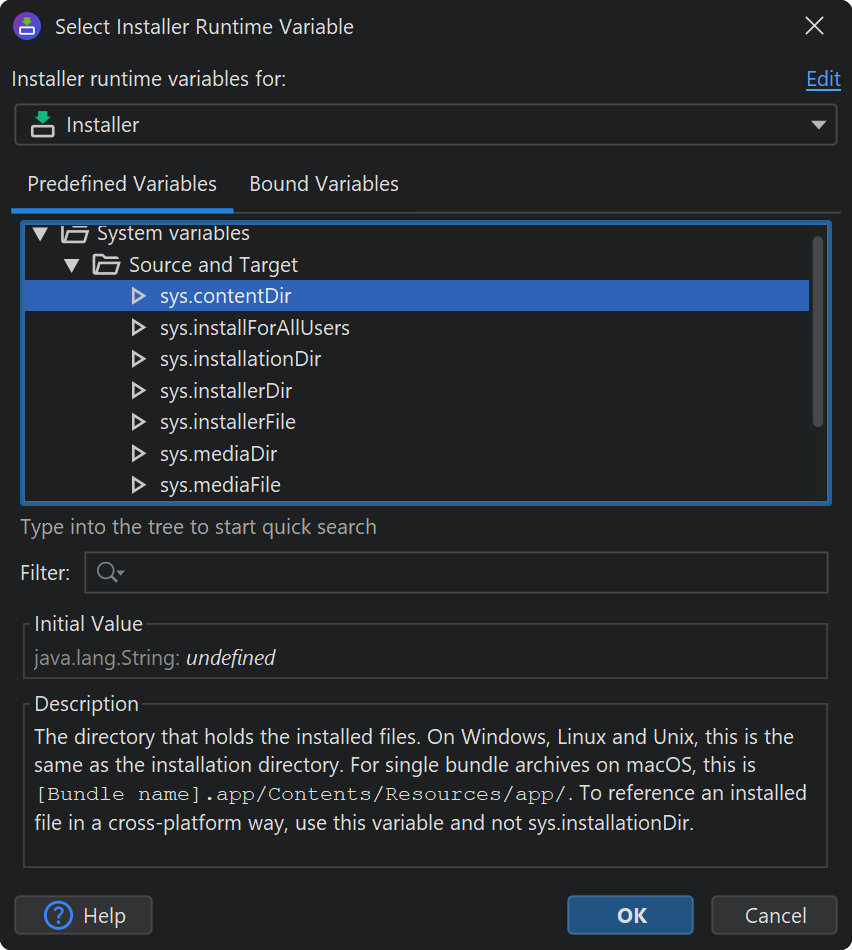852x950 pixels.
Task: Click into the Filter text field
Action: 470,573
